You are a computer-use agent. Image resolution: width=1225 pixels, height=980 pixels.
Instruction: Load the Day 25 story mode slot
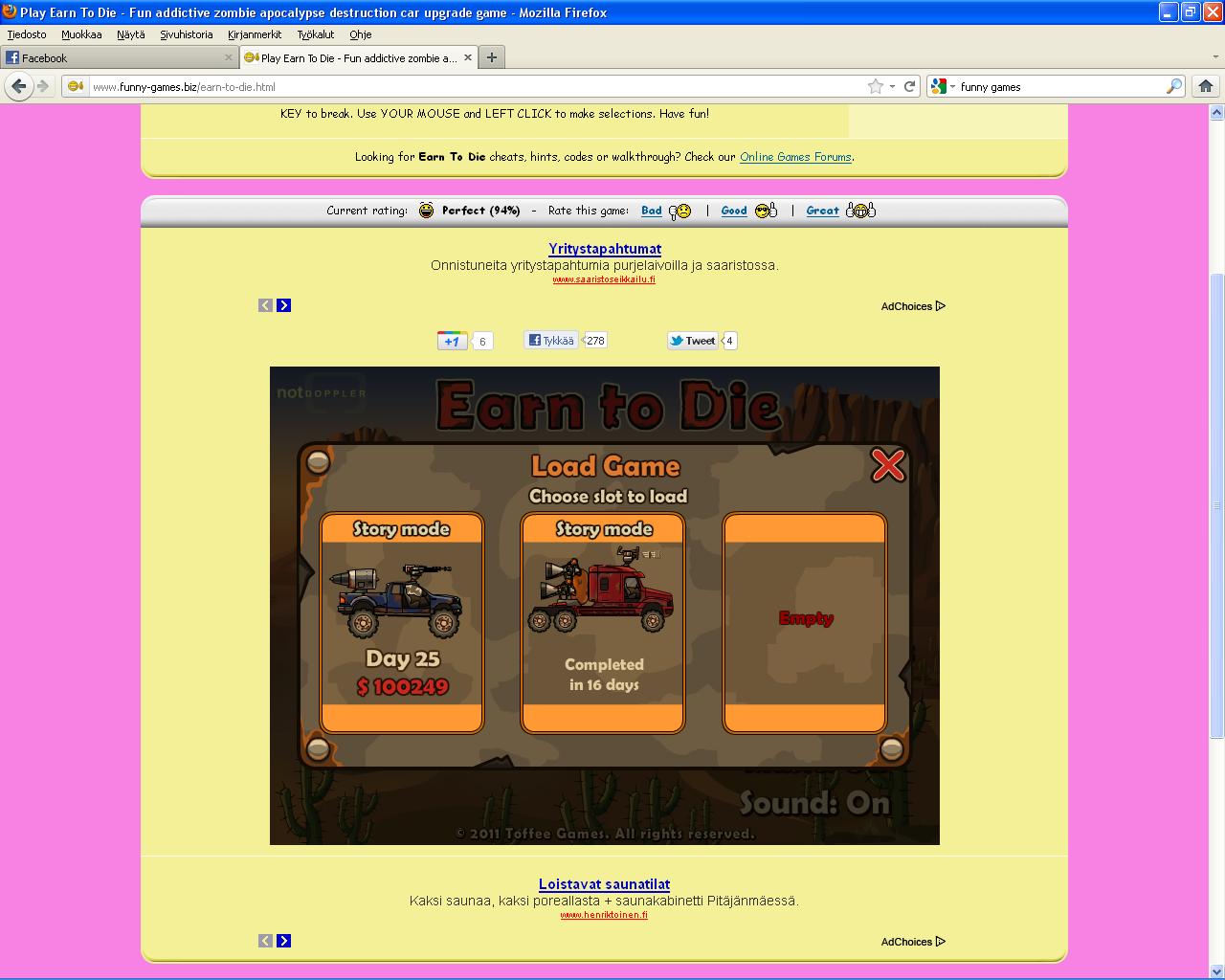402,623
